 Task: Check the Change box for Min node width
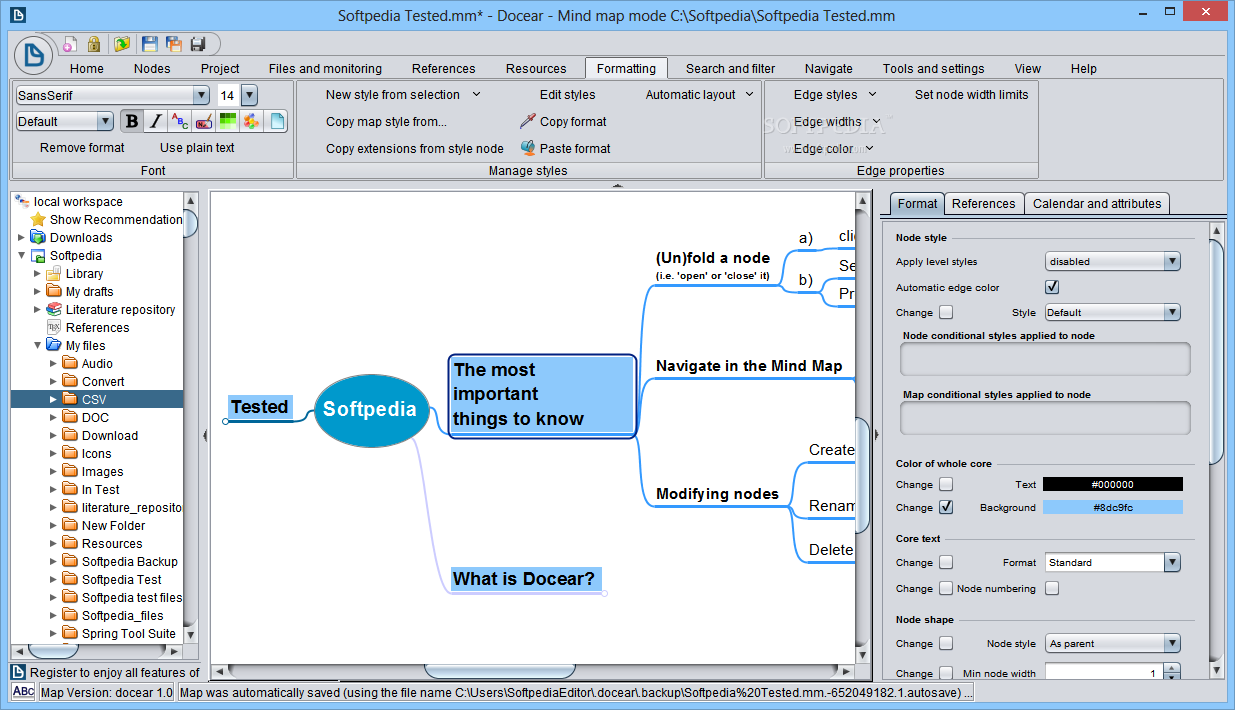(x=946, y=673)
